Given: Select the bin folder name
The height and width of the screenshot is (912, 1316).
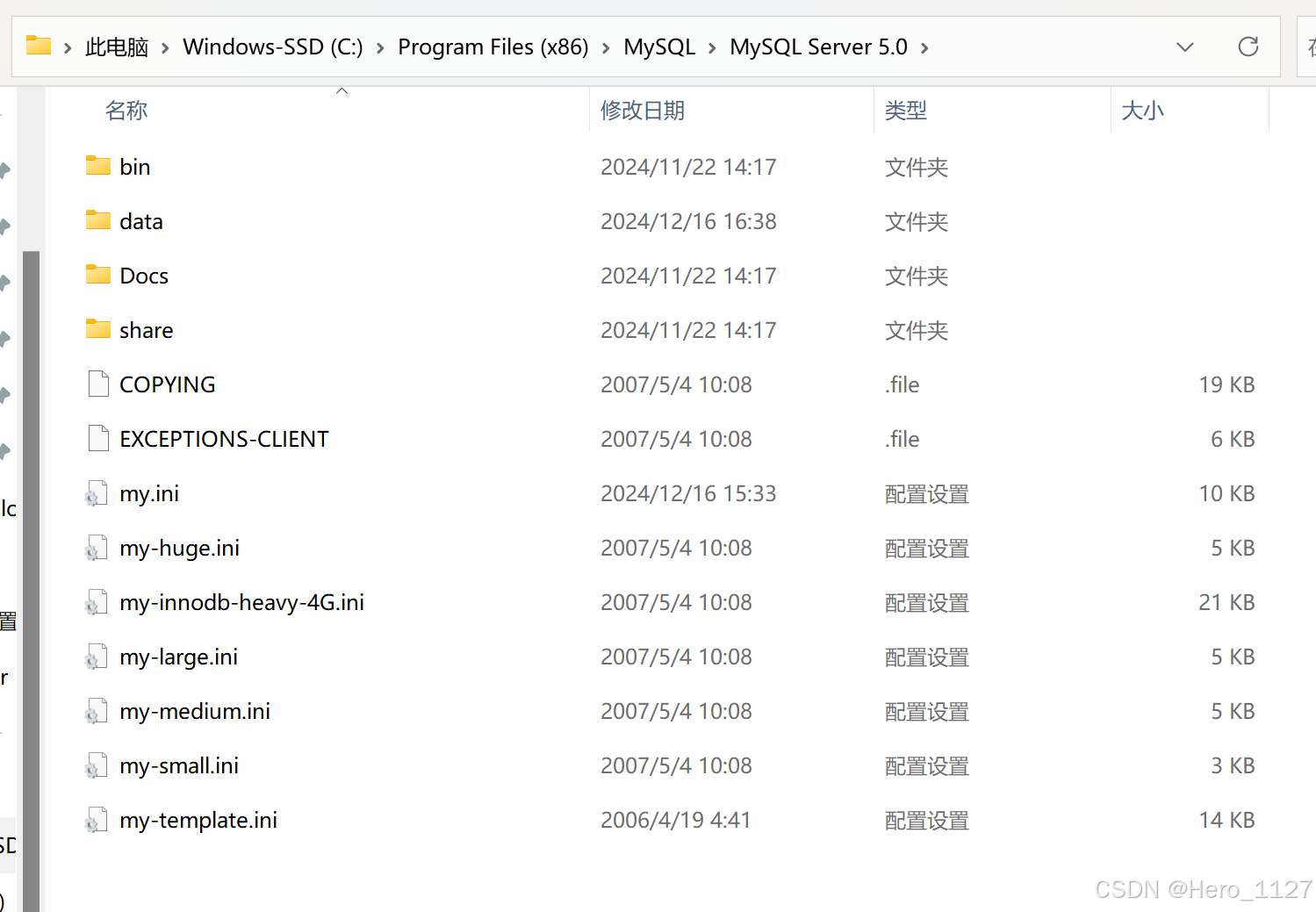Looking at the screenshot, I should (135, 167).
